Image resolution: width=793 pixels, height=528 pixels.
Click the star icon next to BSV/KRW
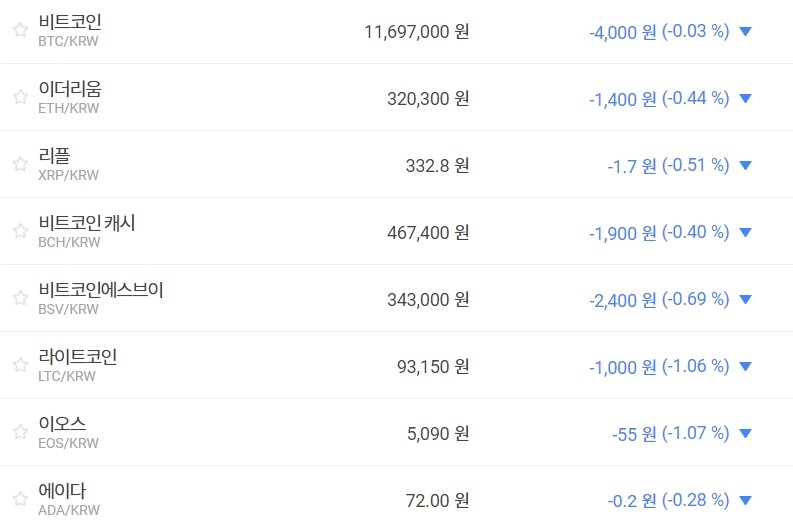20,298
